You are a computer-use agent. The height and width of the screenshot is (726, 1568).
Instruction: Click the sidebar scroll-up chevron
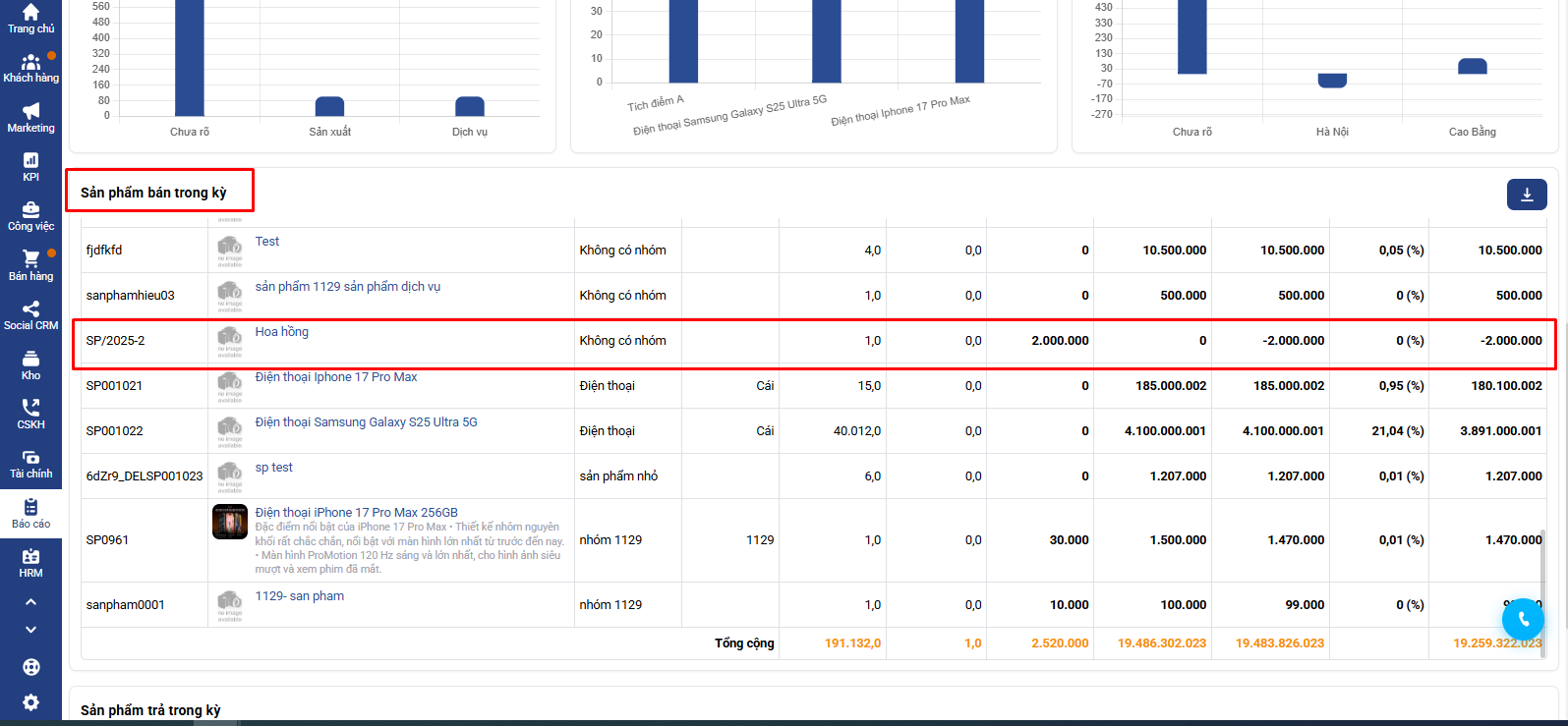tap(30, 601)
